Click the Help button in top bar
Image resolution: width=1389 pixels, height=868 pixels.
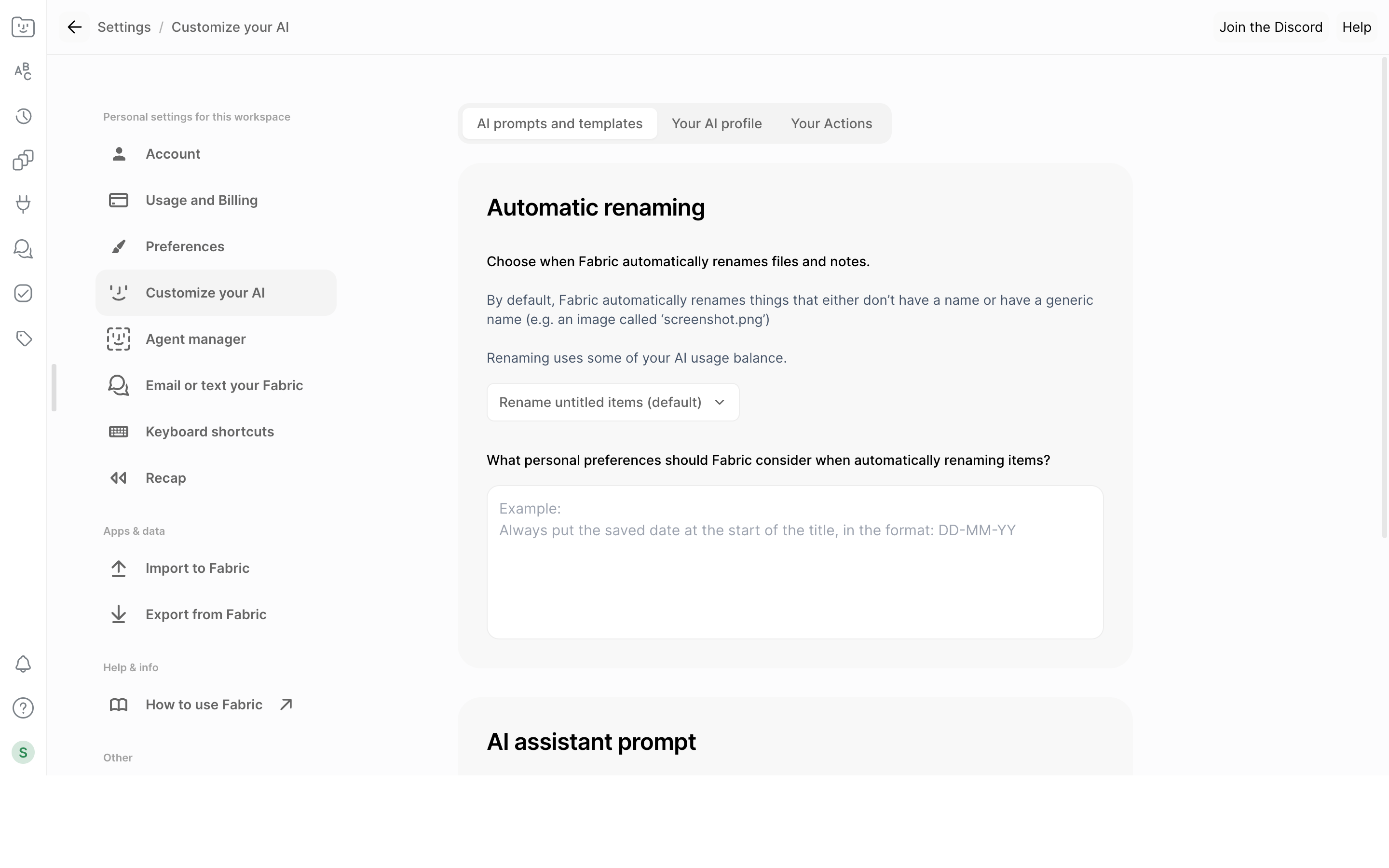pyautogui.click(x=1356, y=27)
